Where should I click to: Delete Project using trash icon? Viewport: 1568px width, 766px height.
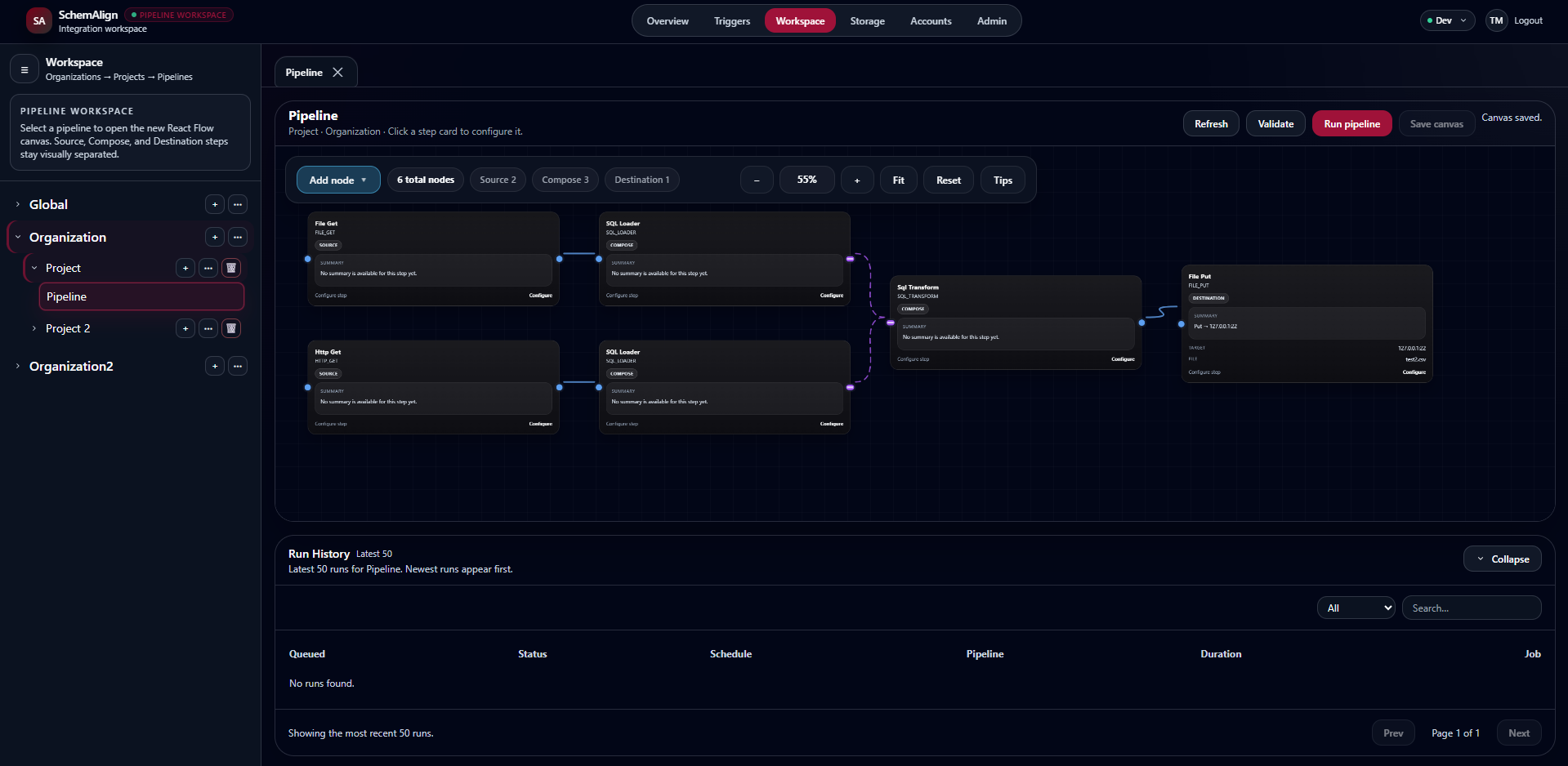pos(231,268)
